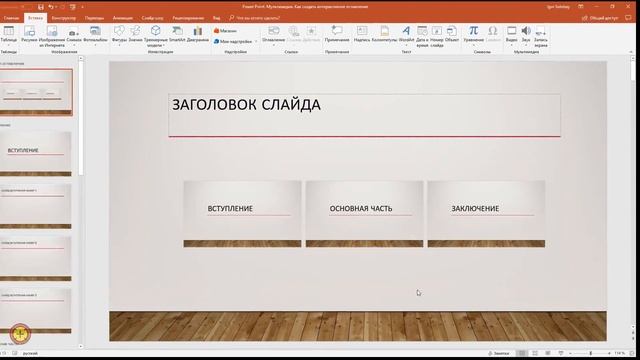Insert Дата и время date and time
Image resolution: width=640 pixels, height=360 pixels.
422,36
